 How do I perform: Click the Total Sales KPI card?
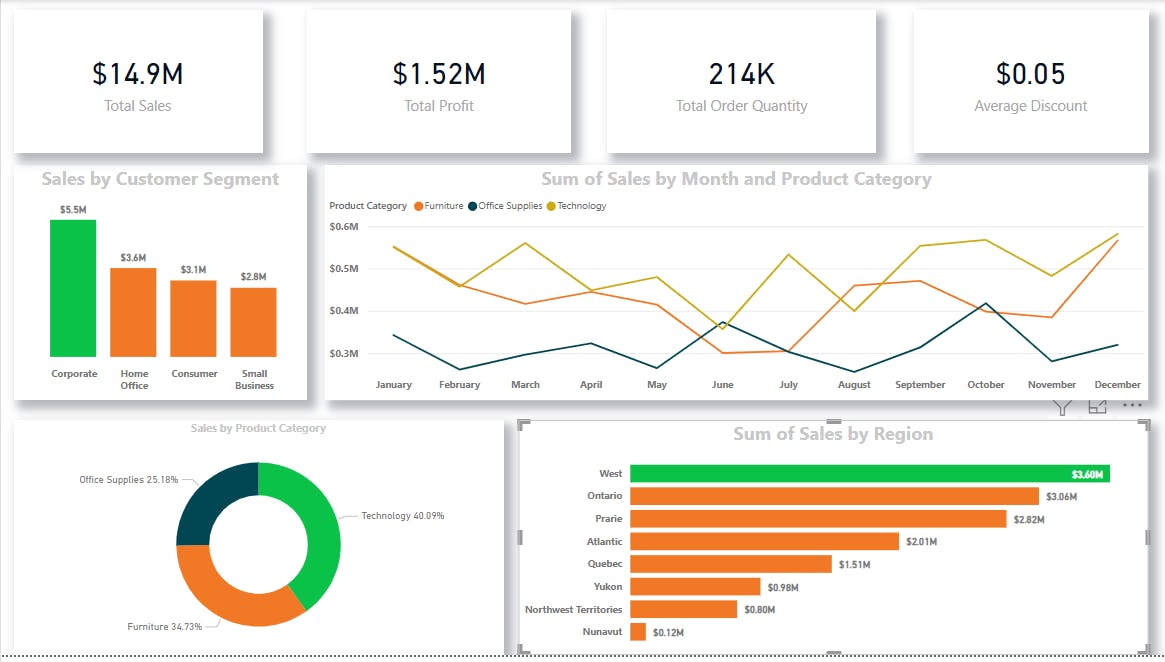pos(138,80)
